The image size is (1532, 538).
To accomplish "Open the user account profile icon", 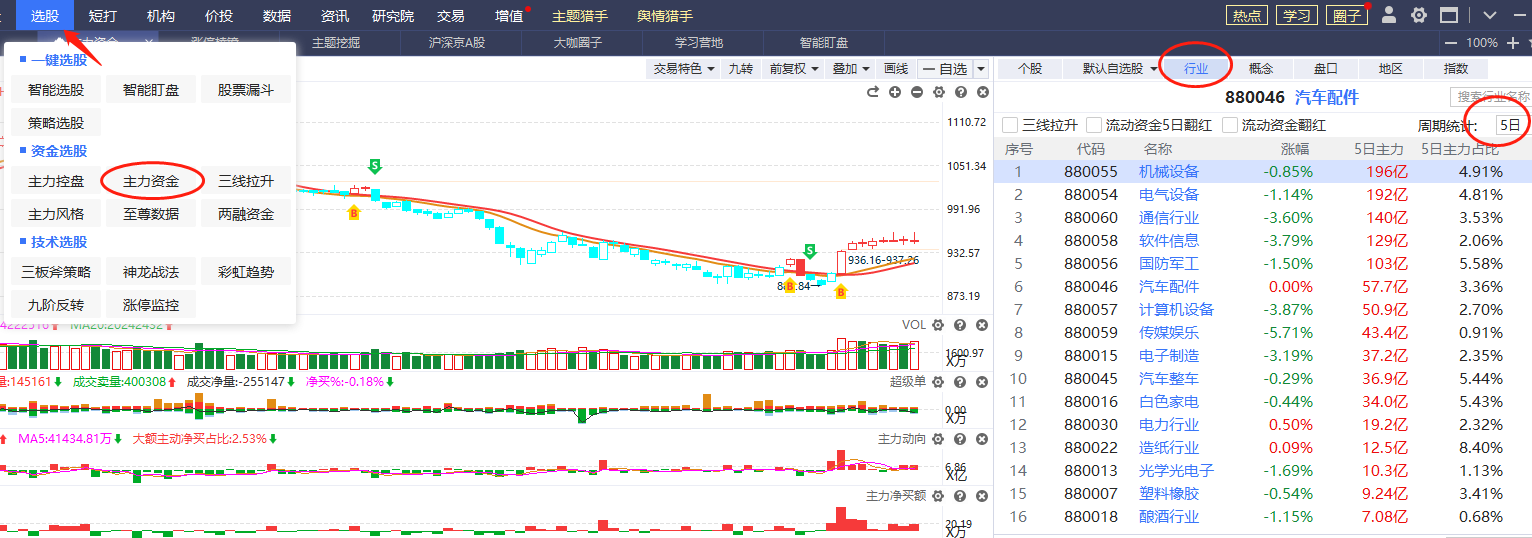I will 1389,15.
